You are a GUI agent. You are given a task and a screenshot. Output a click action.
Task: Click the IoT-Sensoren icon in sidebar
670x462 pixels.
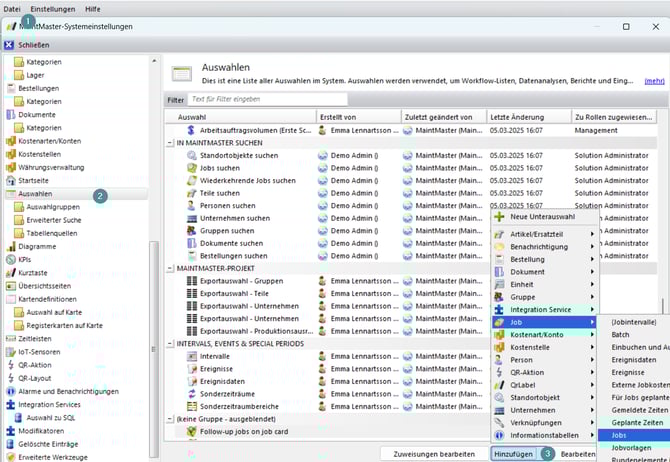[x=10, y=353]
